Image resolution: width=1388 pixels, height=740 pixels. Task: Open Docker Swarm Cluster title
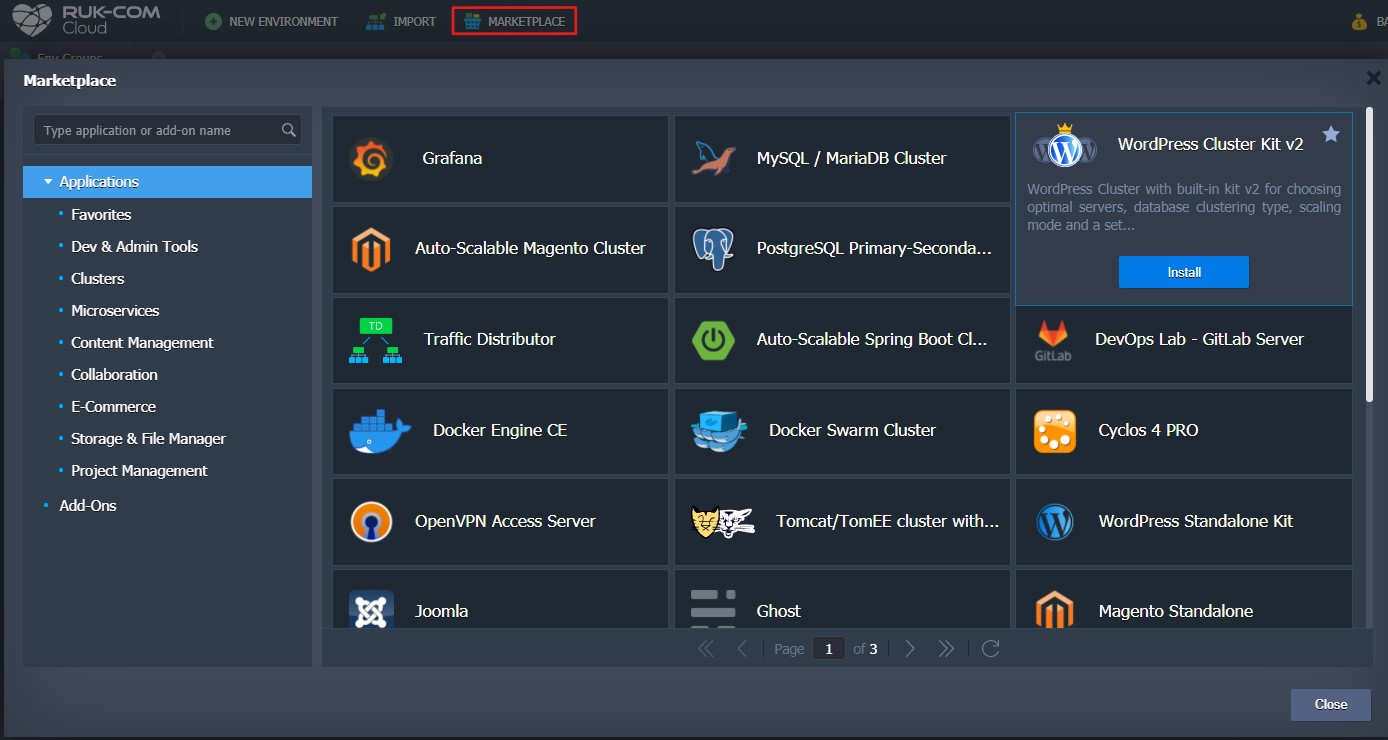click(852, 430)
